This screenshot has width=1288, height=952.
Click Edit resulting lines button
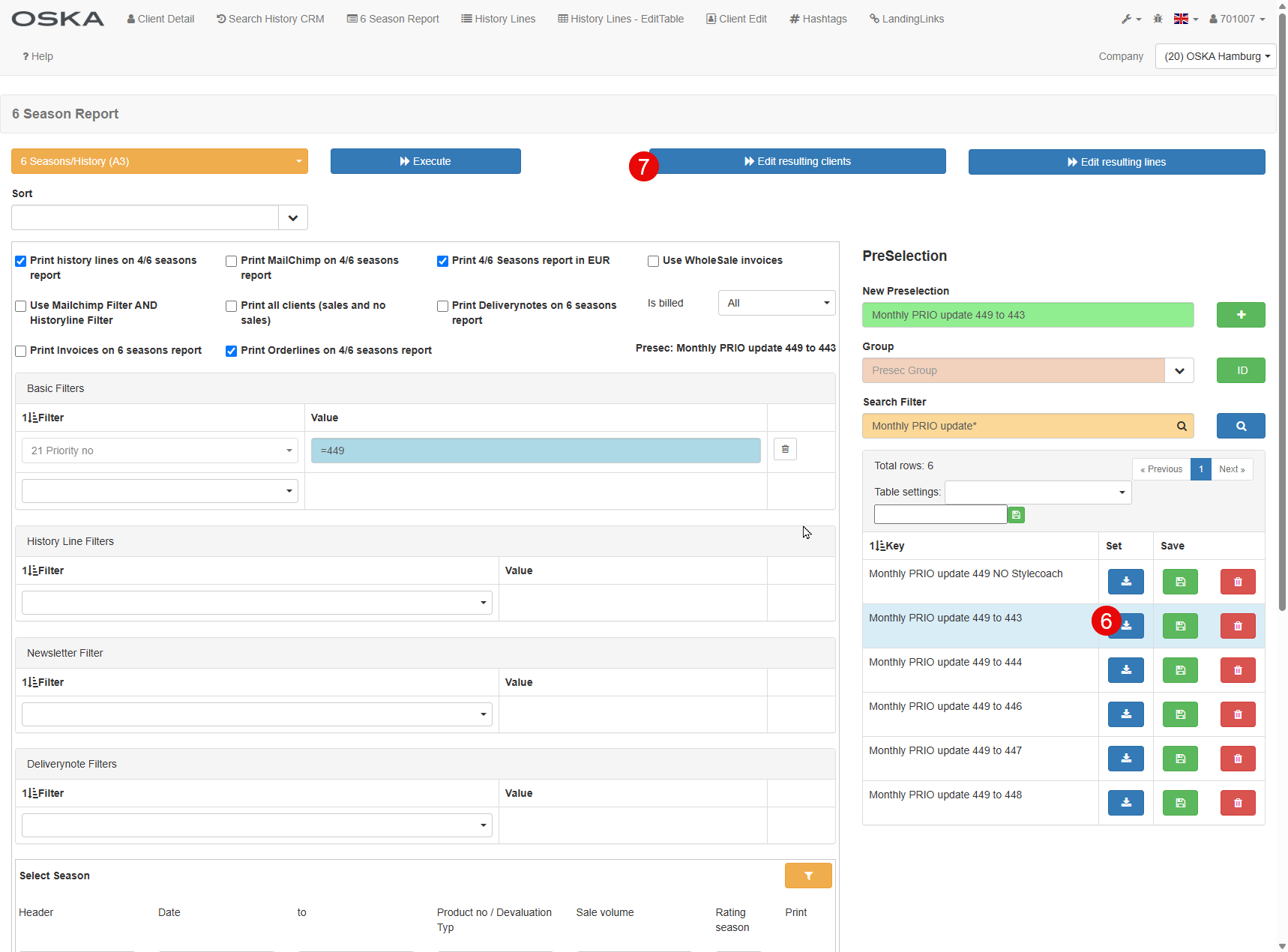click(1116, 162)
